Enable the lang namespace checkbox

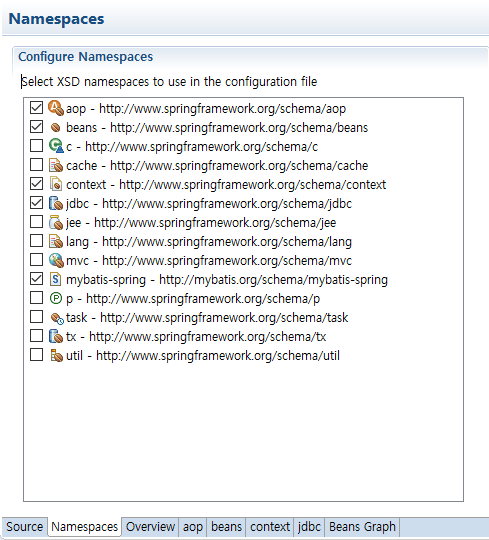click(37, 241)
